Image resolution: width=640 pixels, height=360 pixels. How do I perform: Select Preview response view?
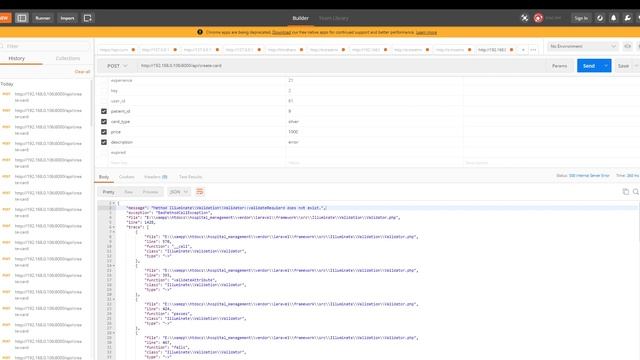(150, 192)
